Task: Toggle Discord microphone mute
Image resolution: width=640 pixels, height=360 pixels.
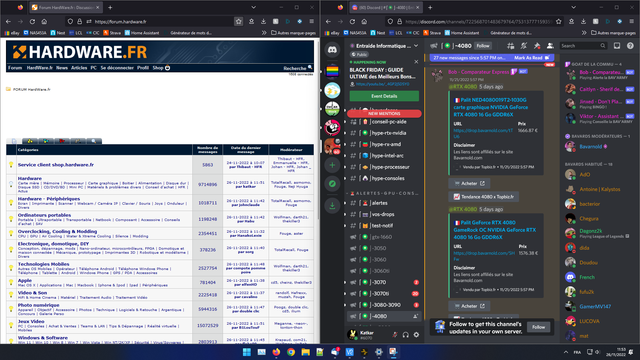Action: tap(395, 335)
